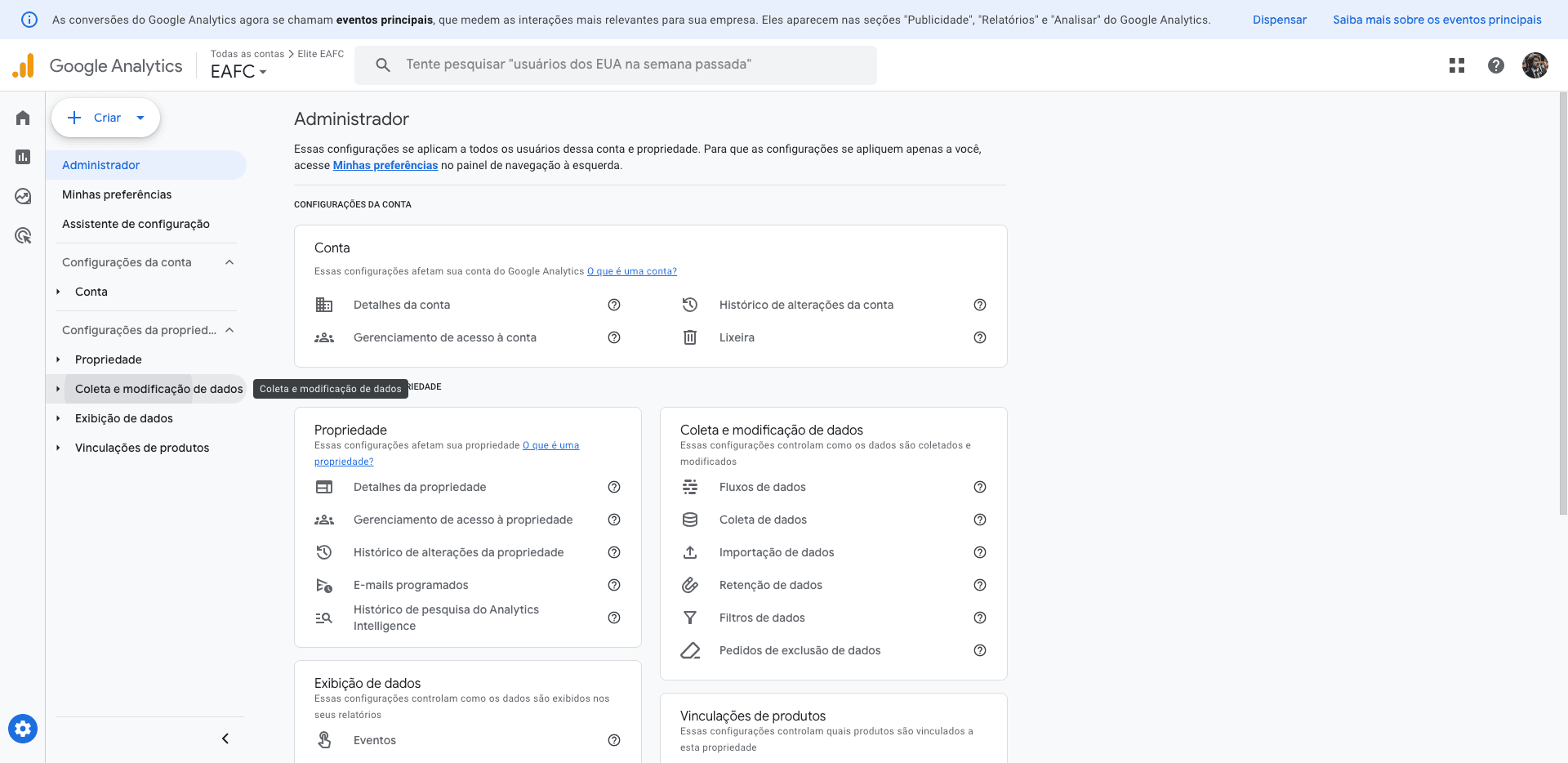Click help icon for Fluxos de dados
The width and height of the screenshot is (1568, 763).
tap(980, 487)
